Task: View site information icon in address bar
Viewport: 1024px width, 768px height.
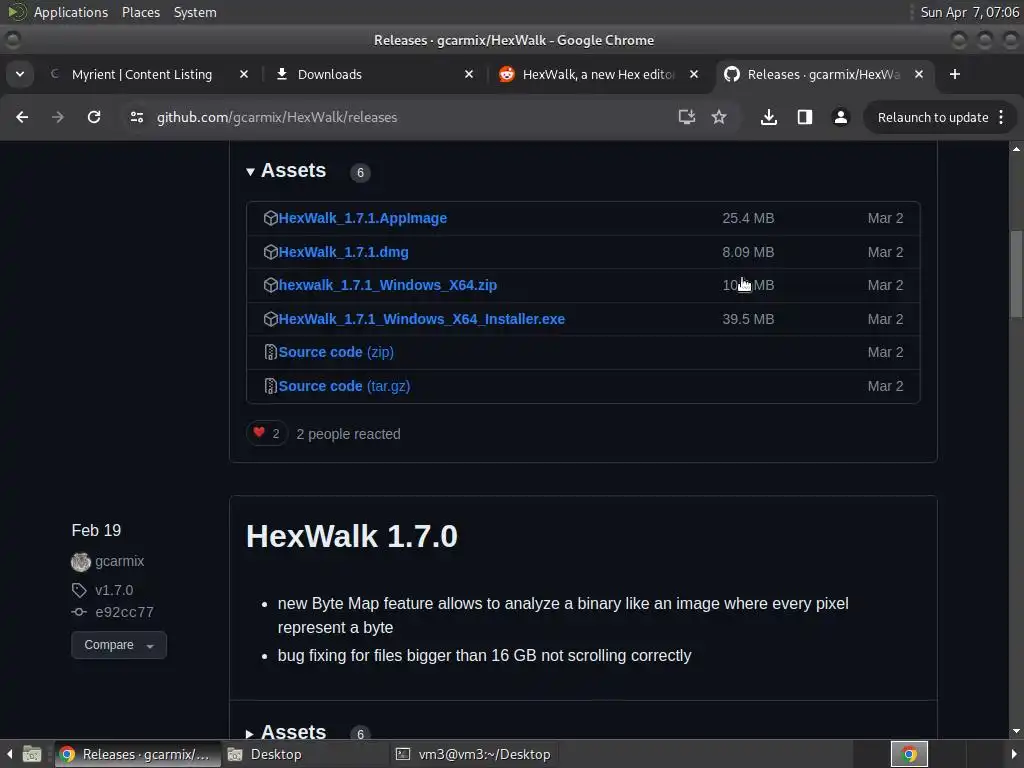Action: click(x=136, y=118)
